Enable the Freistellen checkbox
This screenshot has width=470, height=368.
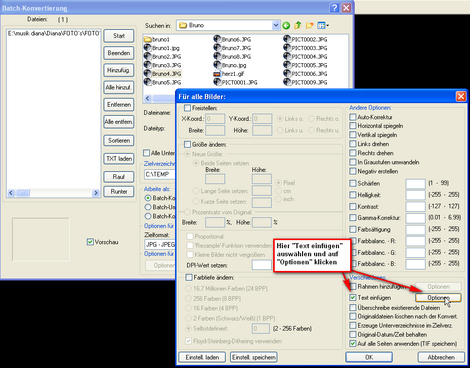[187, 108]
